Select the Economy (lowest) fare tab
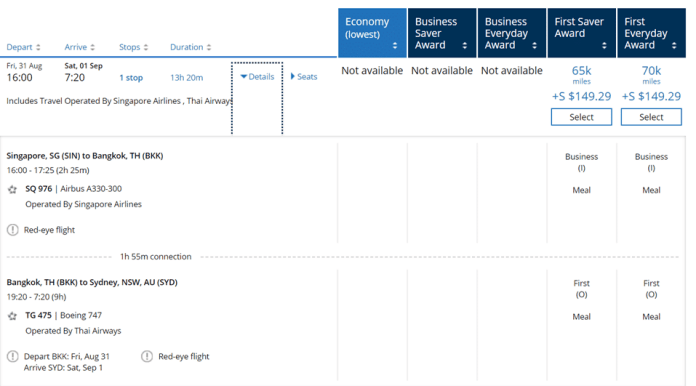This screenshot has width=696, height=386. click(x=372, y=33)
